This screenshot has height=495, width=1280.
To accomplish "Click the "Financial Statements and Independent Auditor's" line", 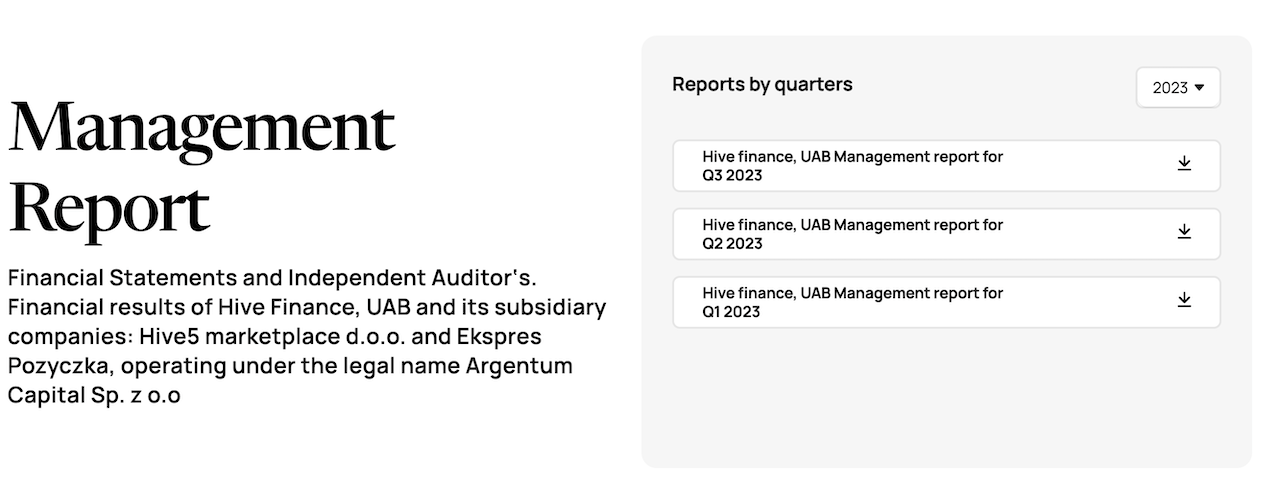I will tap(272, 276).
